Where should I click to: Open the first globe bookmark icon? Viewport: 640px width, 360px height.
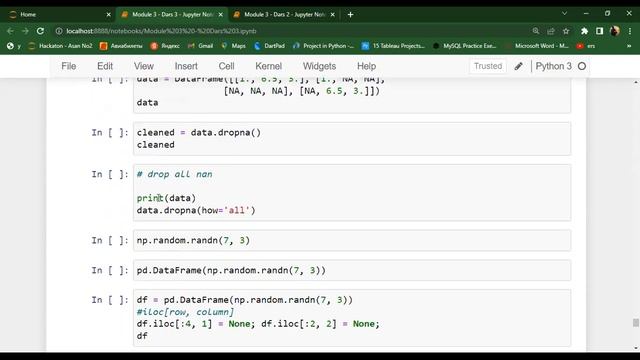click(10, 46)
